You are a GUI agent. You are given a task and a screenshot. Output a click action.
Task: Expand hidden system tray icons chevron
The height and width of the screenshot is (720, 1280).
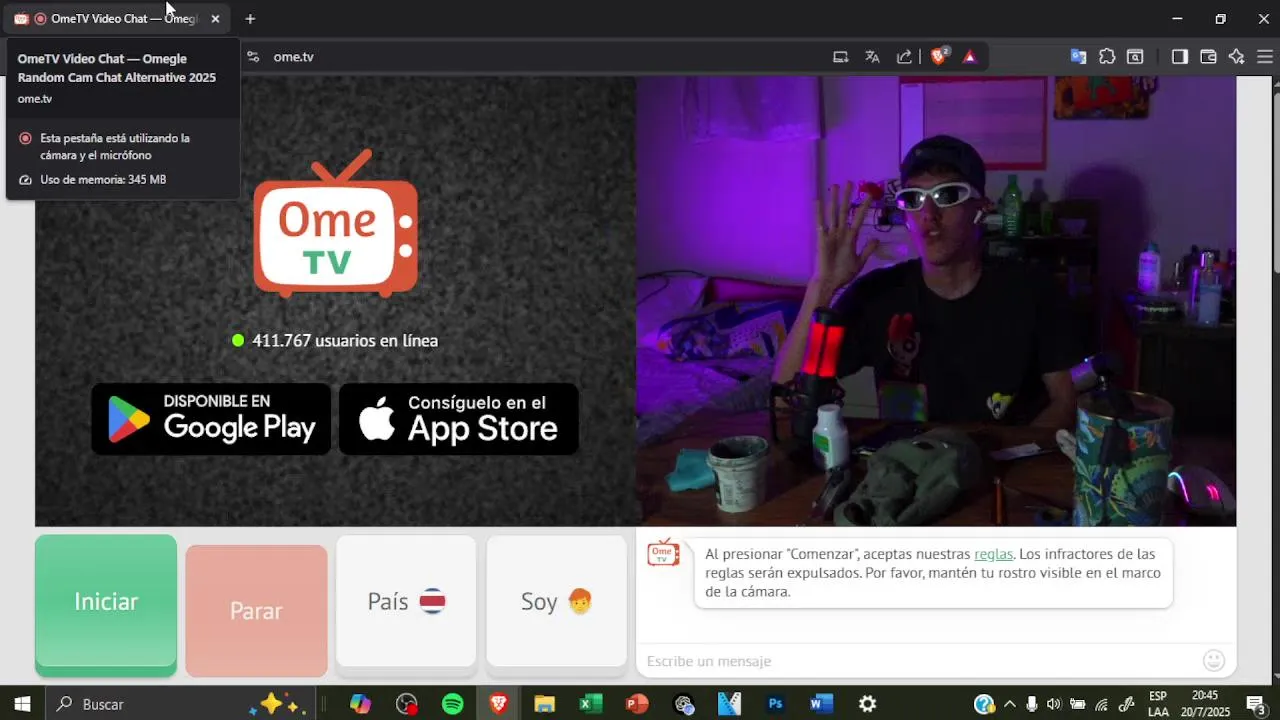(1009, 704)
